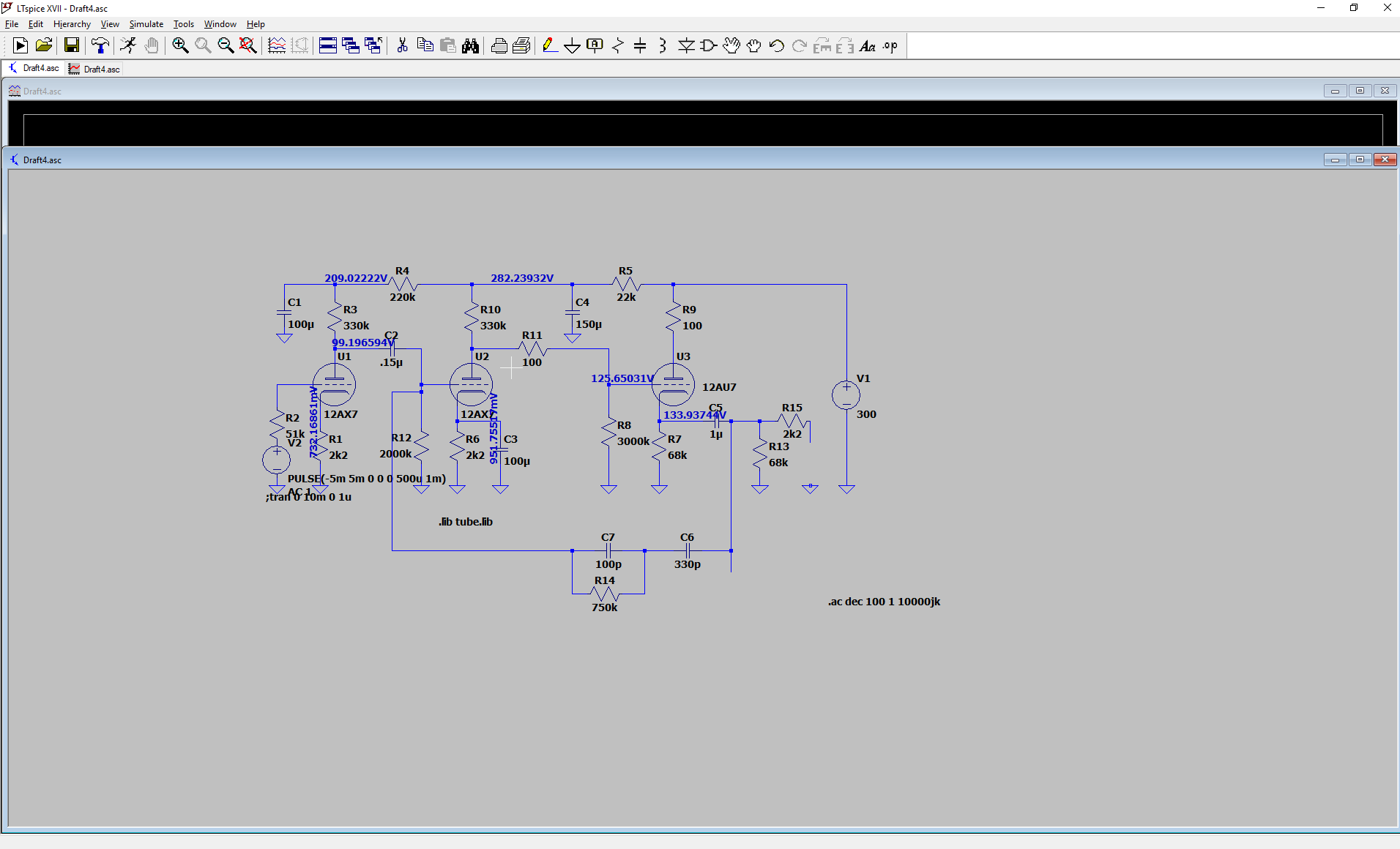This screenshot has height=849, width=1400.
Task: Select the Draw Wire pencil tool
Action: 550,46
